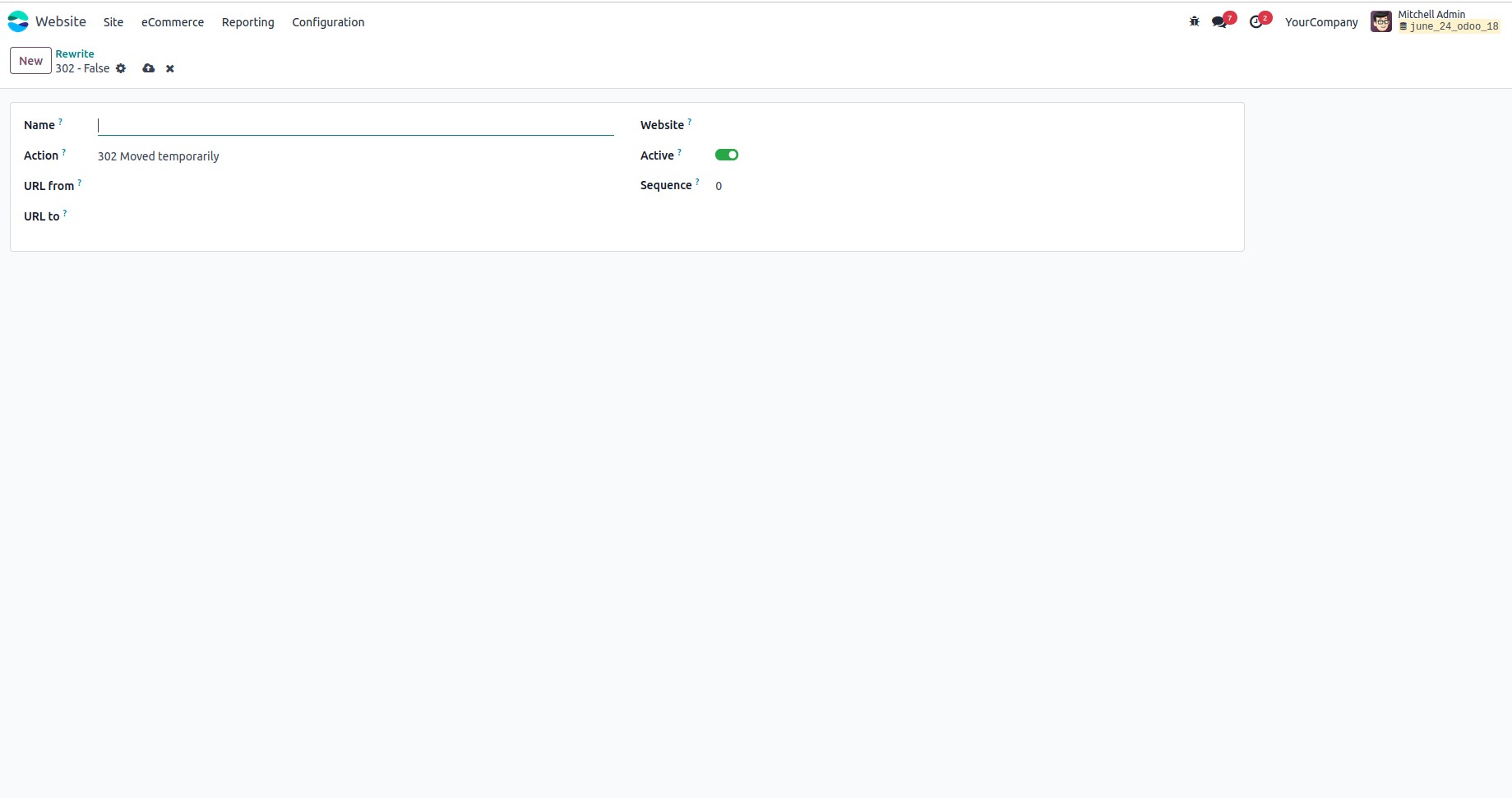
Task: Open the eCommerce menu
Action: coord(172,22)
